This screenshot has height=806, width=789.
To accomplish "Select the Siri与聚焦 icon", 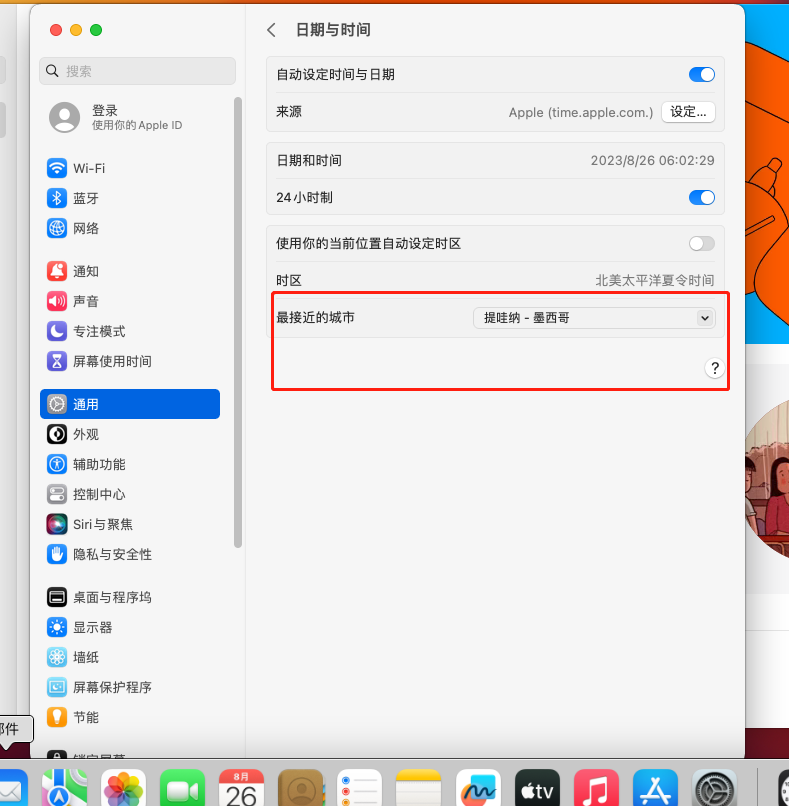I will tap(57, 524).
